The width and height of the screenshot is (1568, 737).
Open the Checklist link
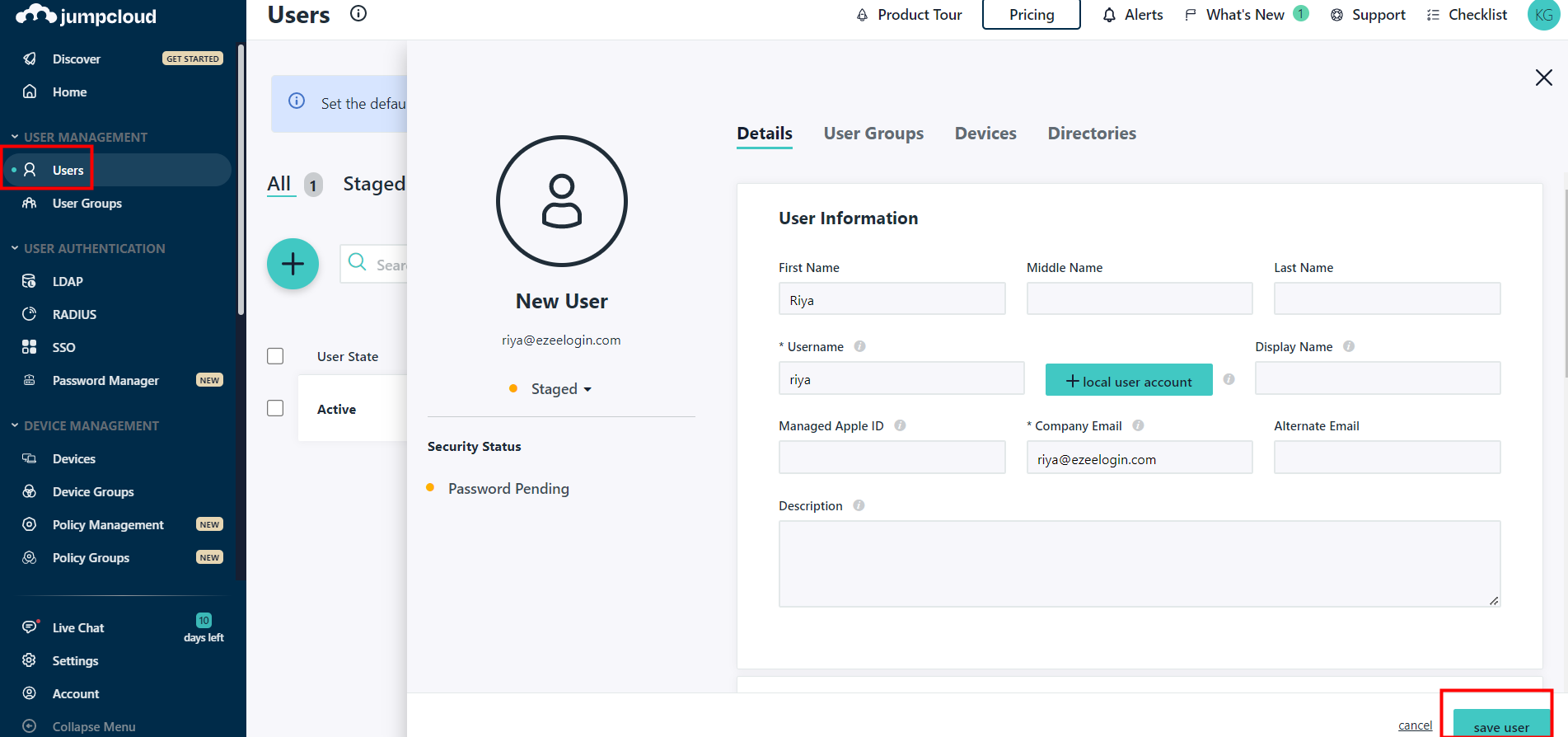1467,15
